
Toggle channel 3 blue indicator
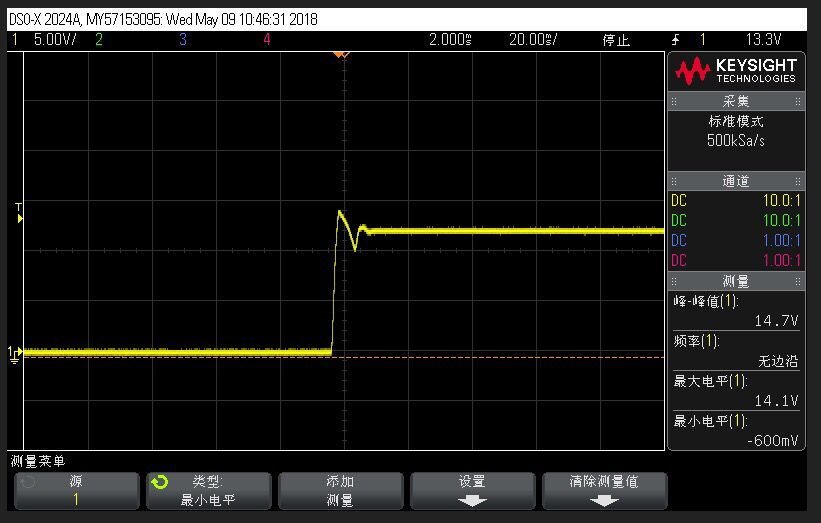click(183, 39)
